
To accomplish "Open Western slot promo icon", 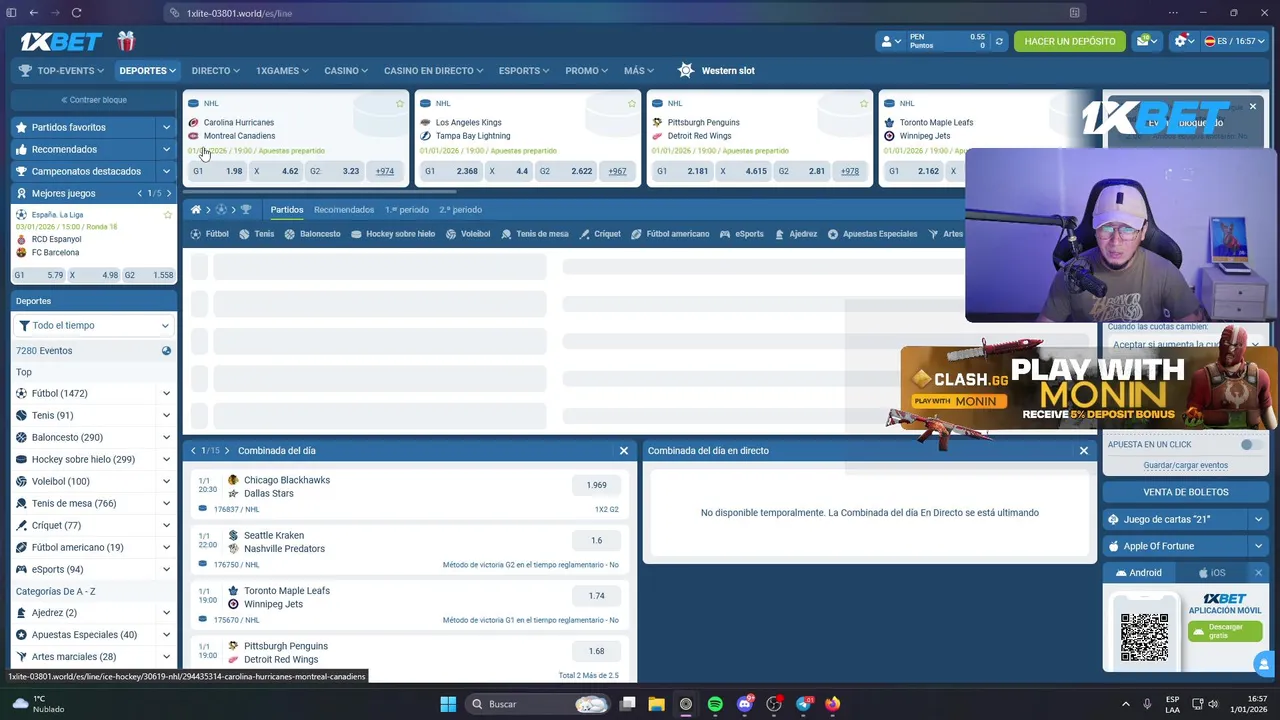I will 685,70.
